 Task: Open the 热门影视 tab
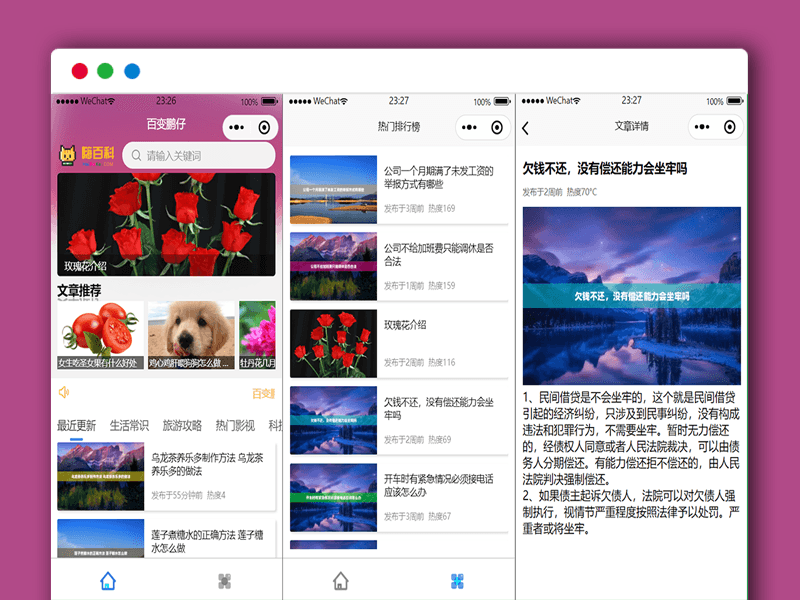[x=237, y=423]
